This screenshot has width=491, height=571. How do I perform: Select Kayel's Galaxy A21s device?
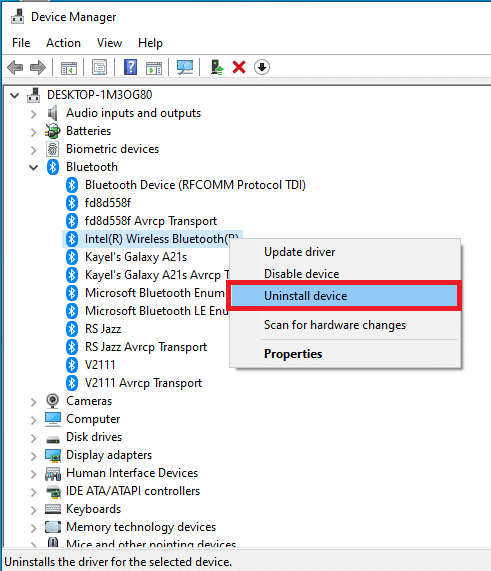pos(136,257)
